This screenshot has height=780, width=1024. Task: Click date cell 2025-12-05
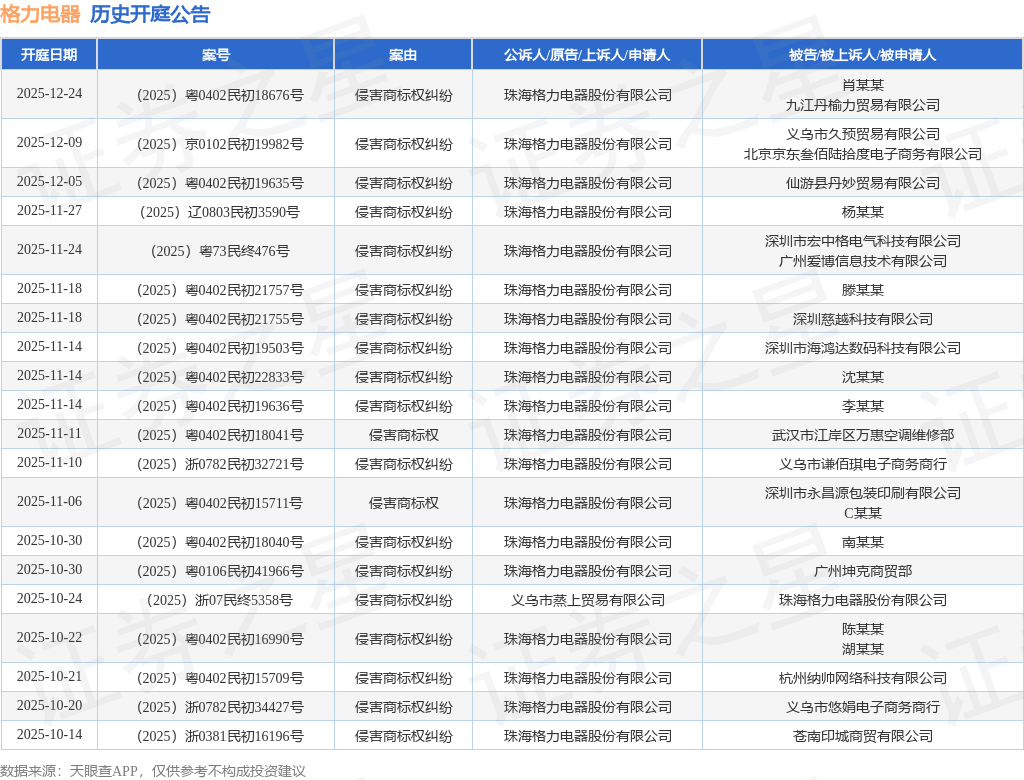pos(50,182)
